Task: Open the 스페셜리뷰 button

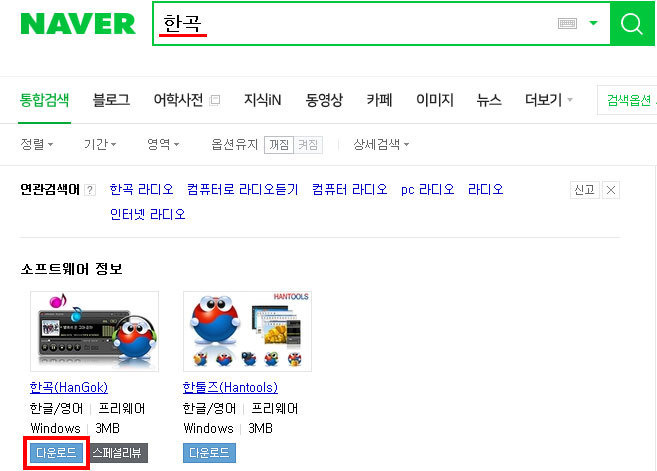Action: point(117,453)
